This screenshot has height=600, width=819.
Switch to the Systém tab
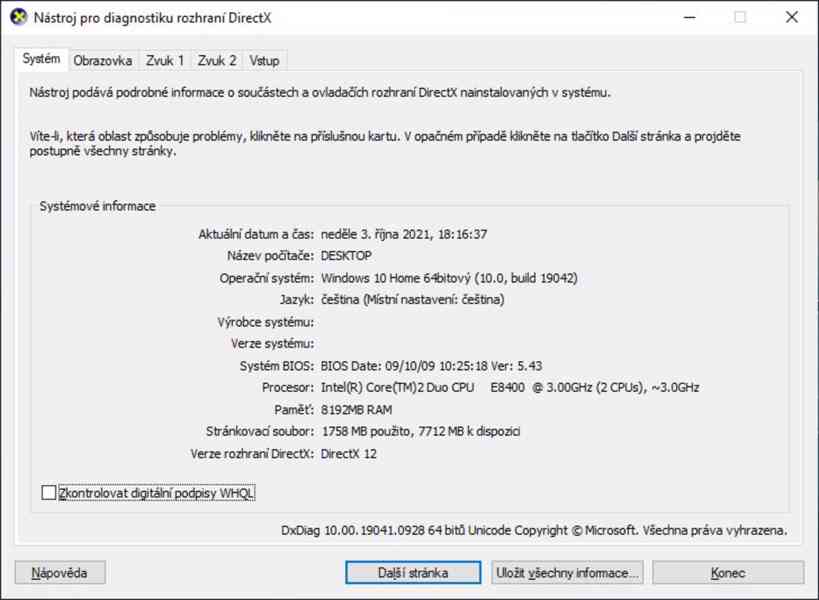tap(41, 59)
